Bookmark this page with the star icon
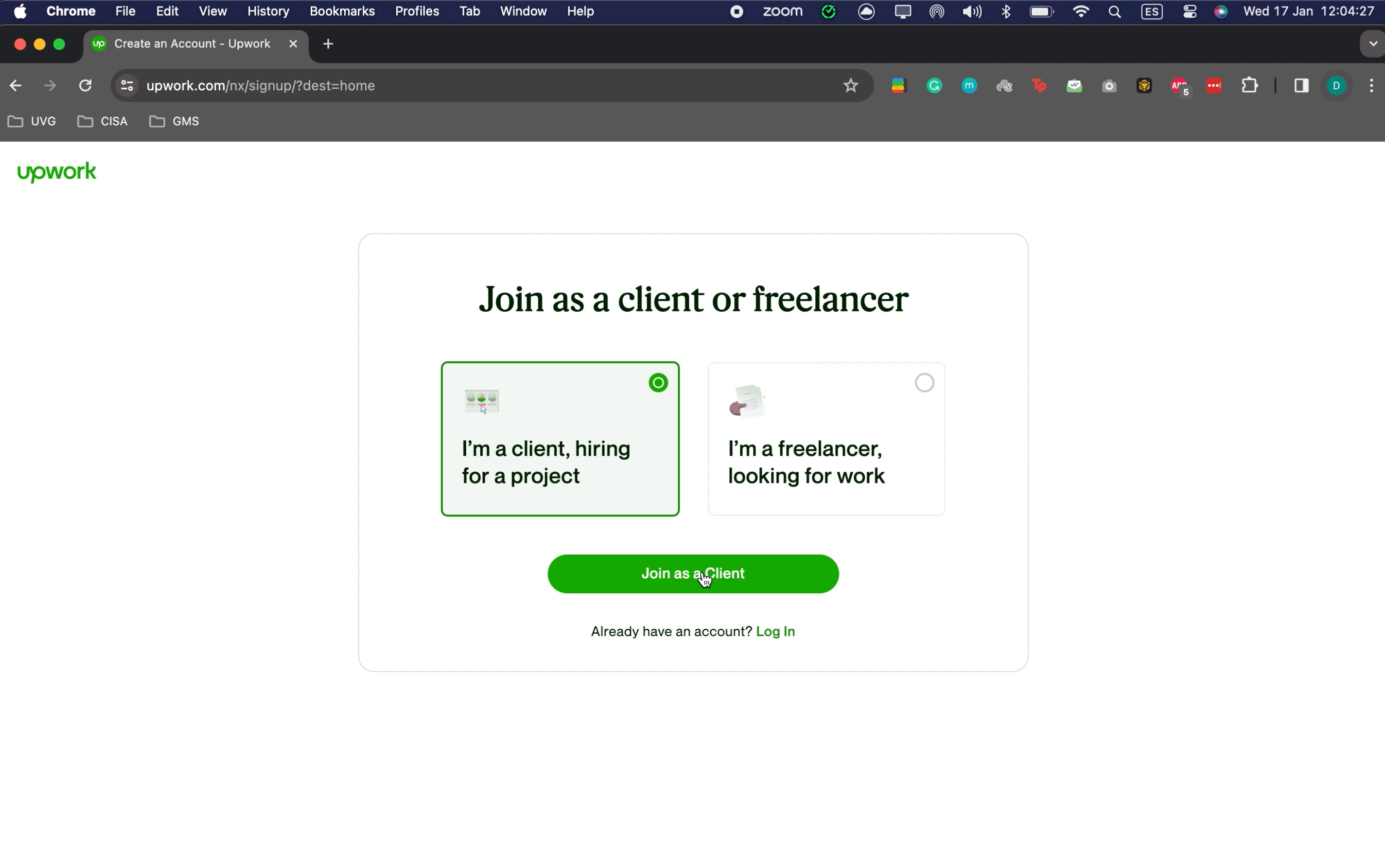 tap(850, 85)
